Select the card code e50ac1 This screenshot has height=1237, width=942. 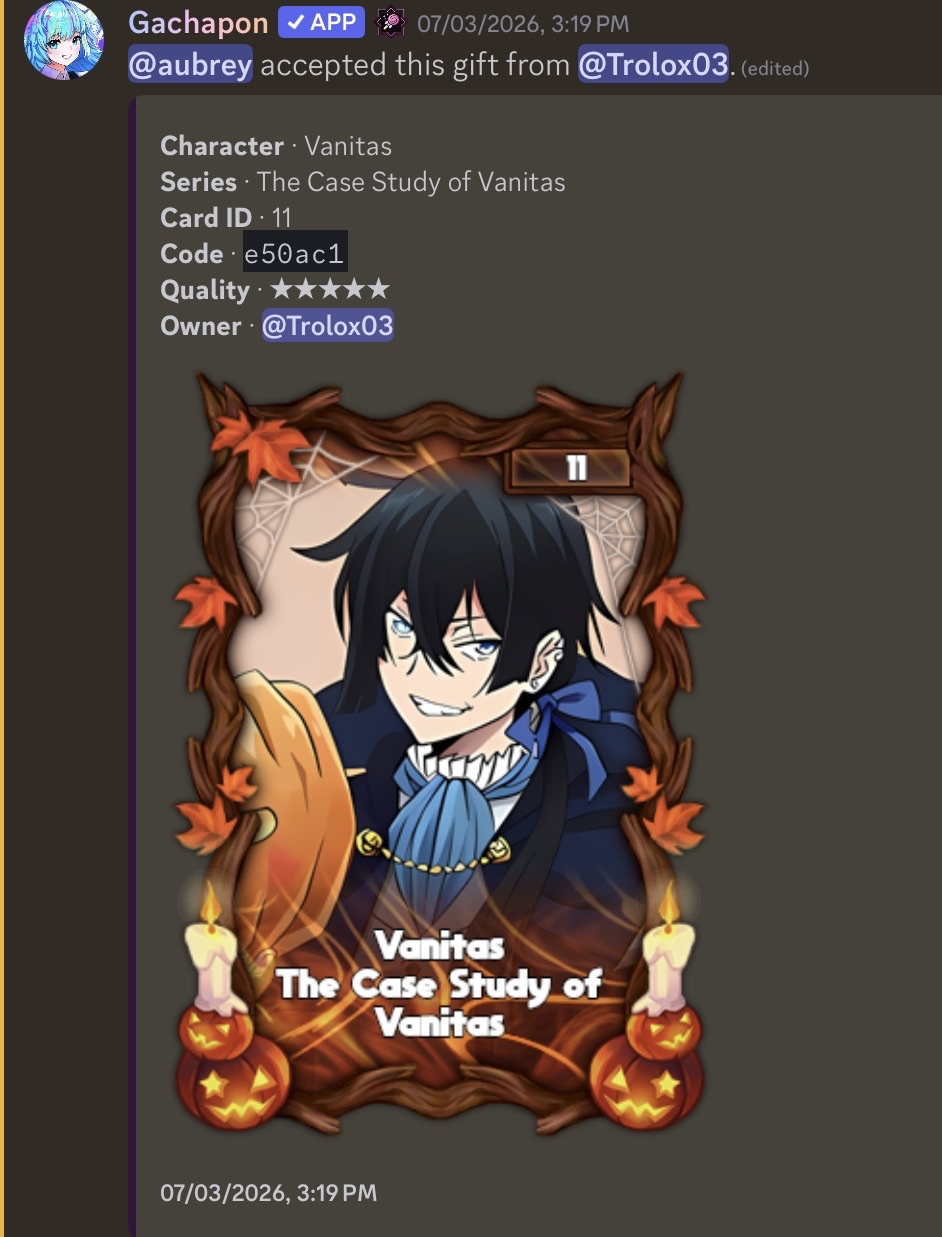click(x=295, y=254)
